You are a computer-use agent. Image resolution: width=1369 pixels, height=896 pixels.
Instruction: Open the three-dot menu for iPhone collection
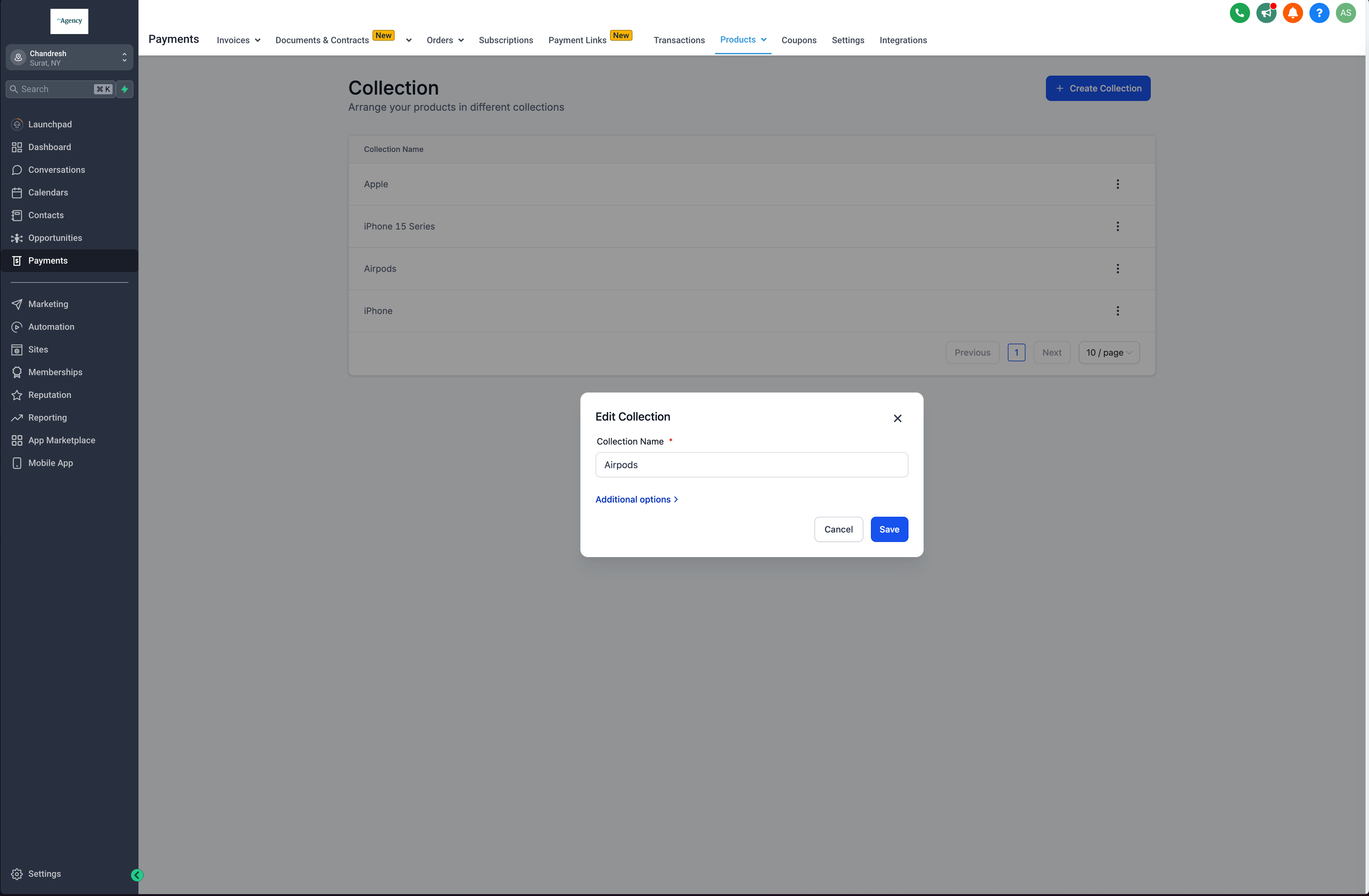[1118, 311]
